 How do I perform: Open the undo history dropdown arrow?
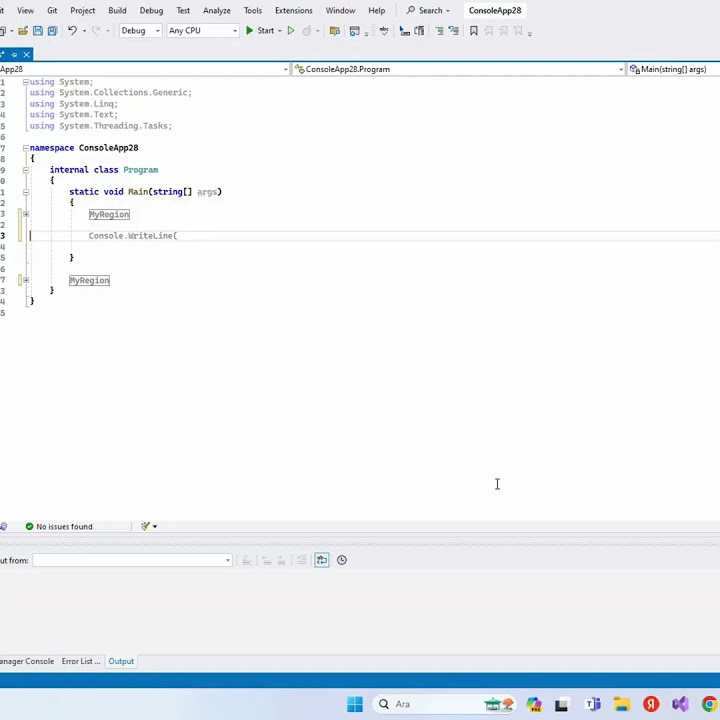click(84, 31)
